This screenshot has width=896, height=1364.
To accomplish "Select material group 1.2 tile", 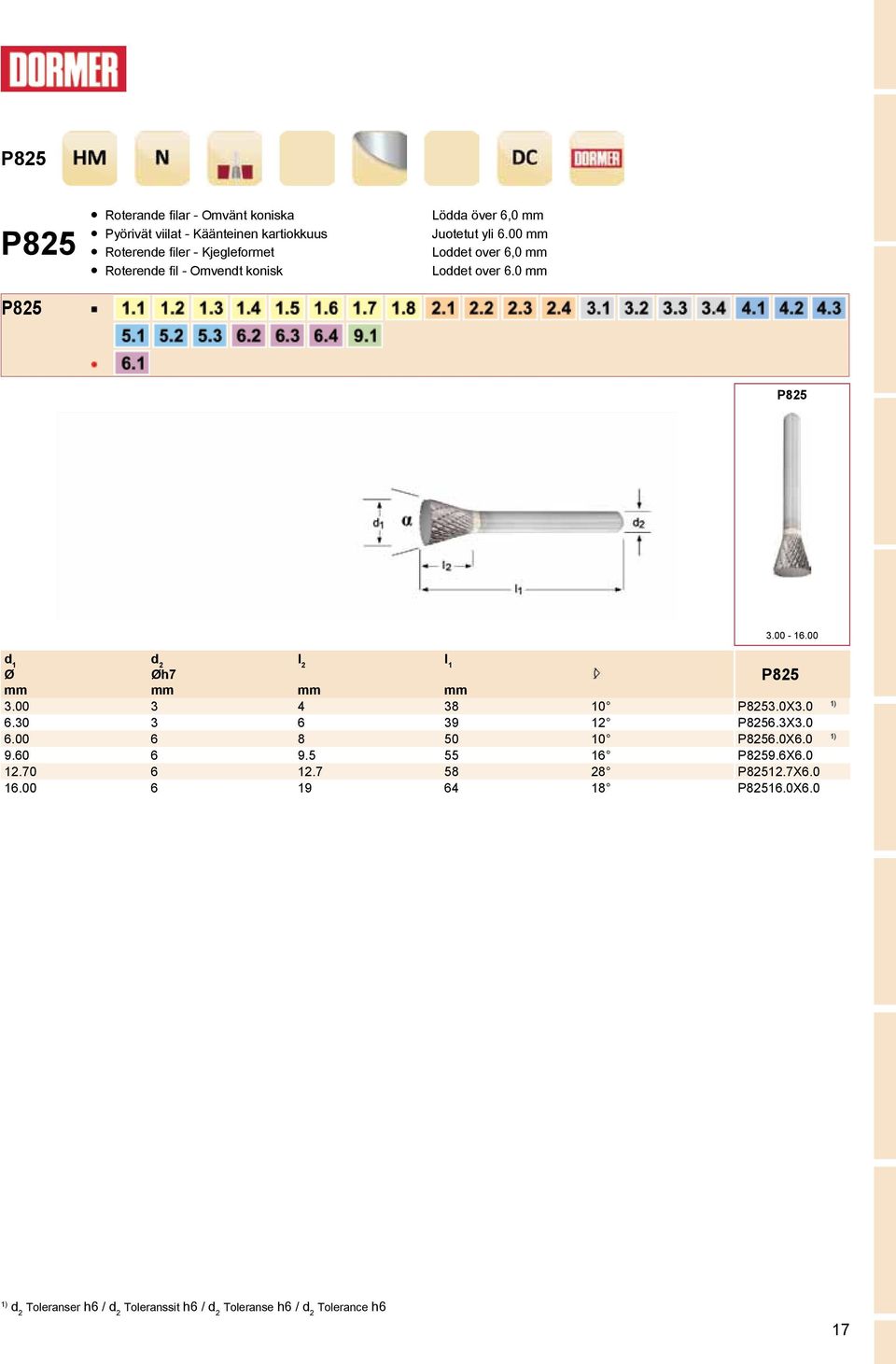I will pyautogui.click(x=173, y=308).
